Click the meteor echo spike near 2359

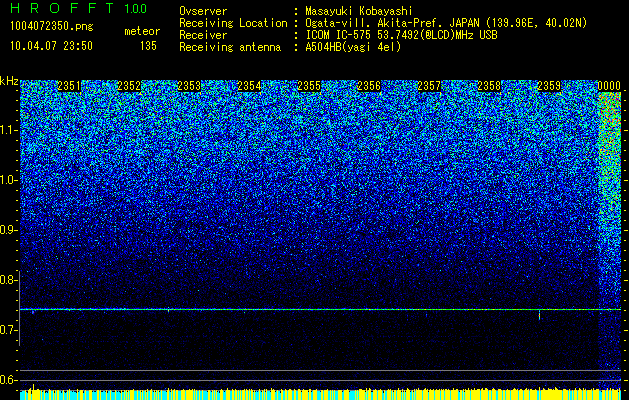540,315
